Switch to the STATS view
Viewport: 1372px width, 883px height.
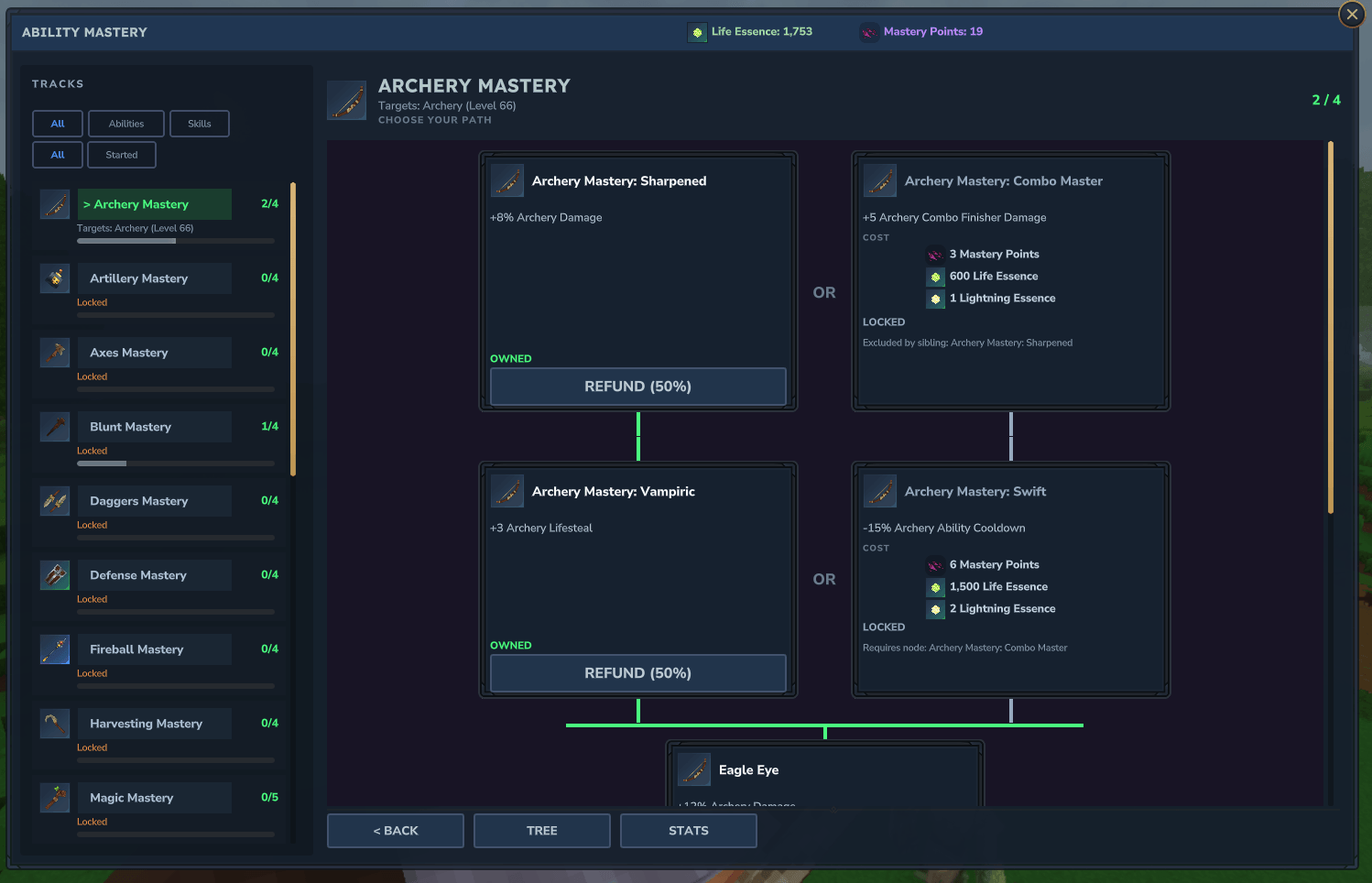click(689, 831)
